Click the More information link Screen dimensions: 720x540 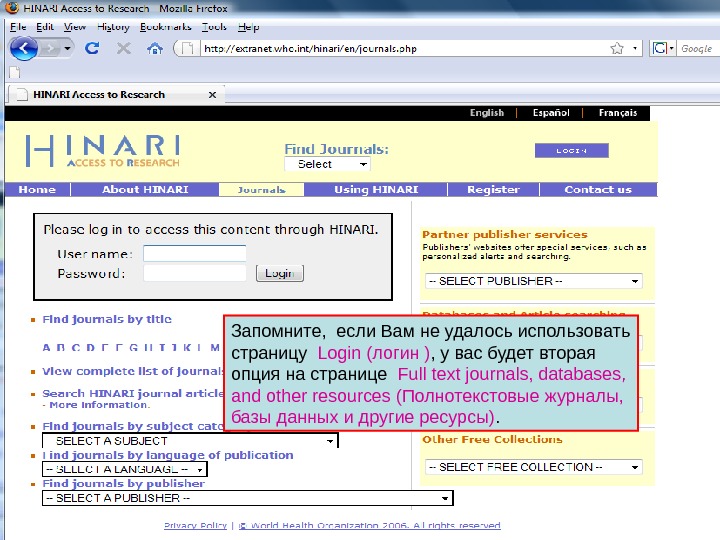tap(99, 405)
